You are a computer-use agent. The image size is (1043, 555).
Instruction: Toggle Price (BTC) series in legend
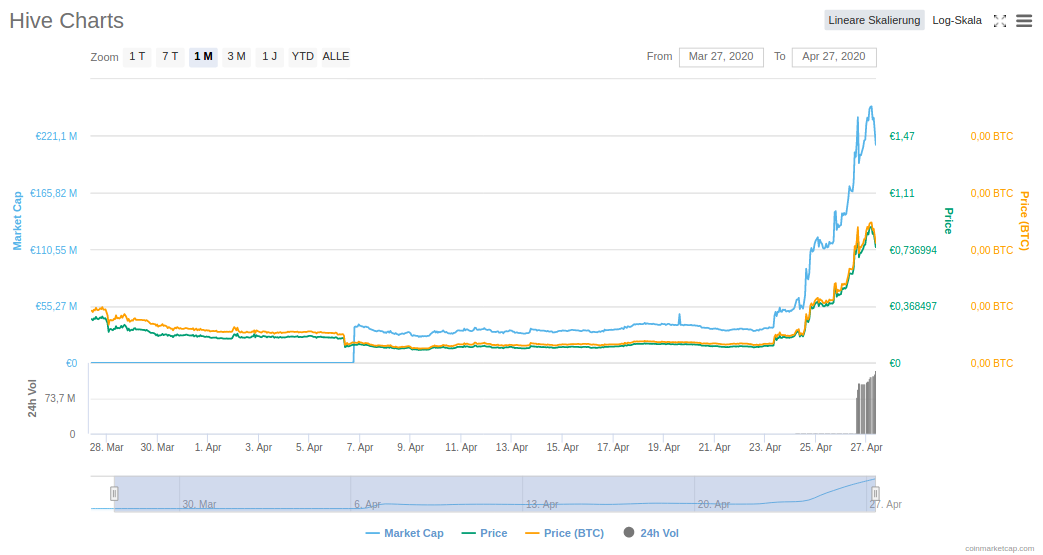[565, 533]
